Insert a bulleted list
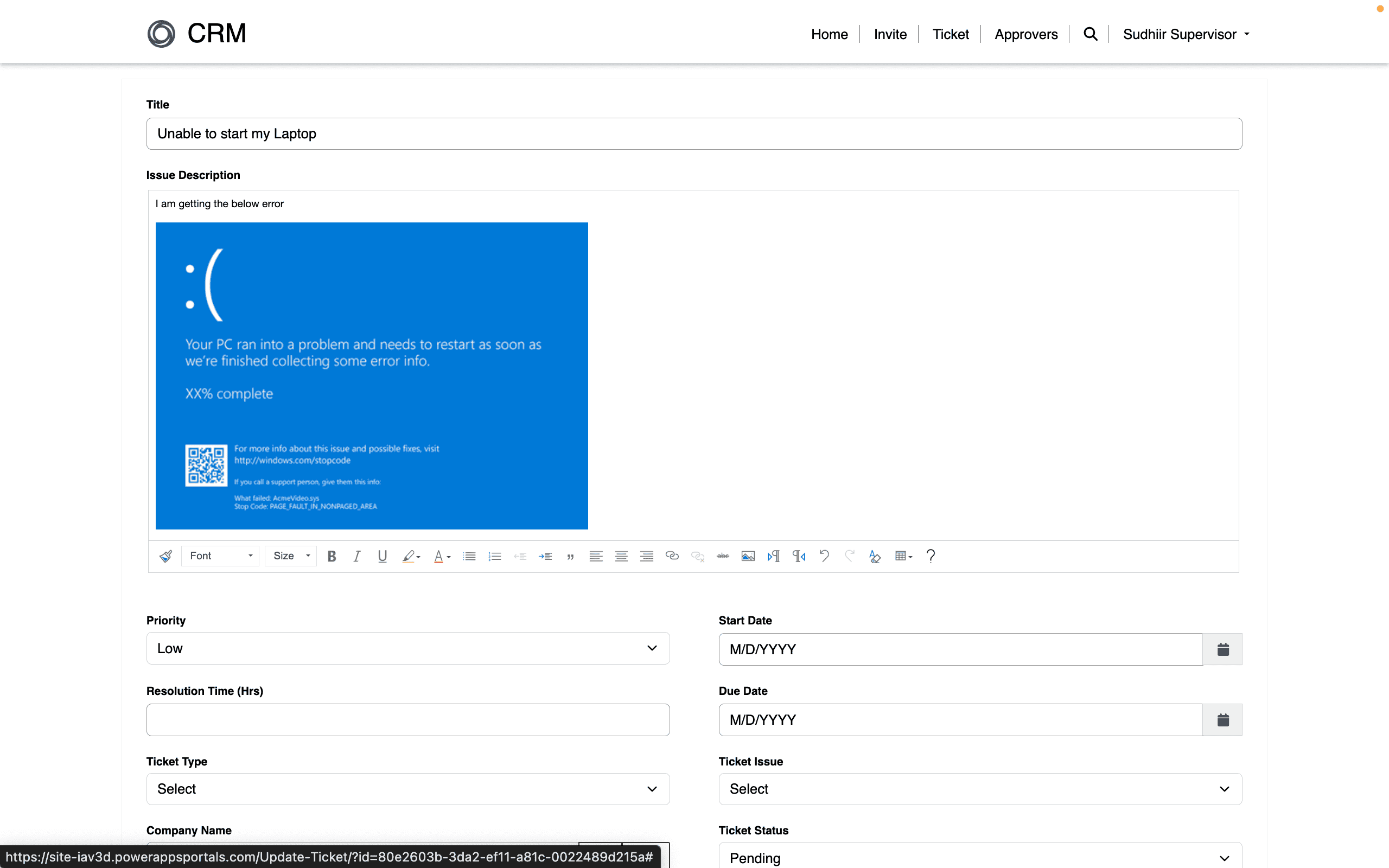This screenshot has height=868, width=1389. (x=469, y=556)
